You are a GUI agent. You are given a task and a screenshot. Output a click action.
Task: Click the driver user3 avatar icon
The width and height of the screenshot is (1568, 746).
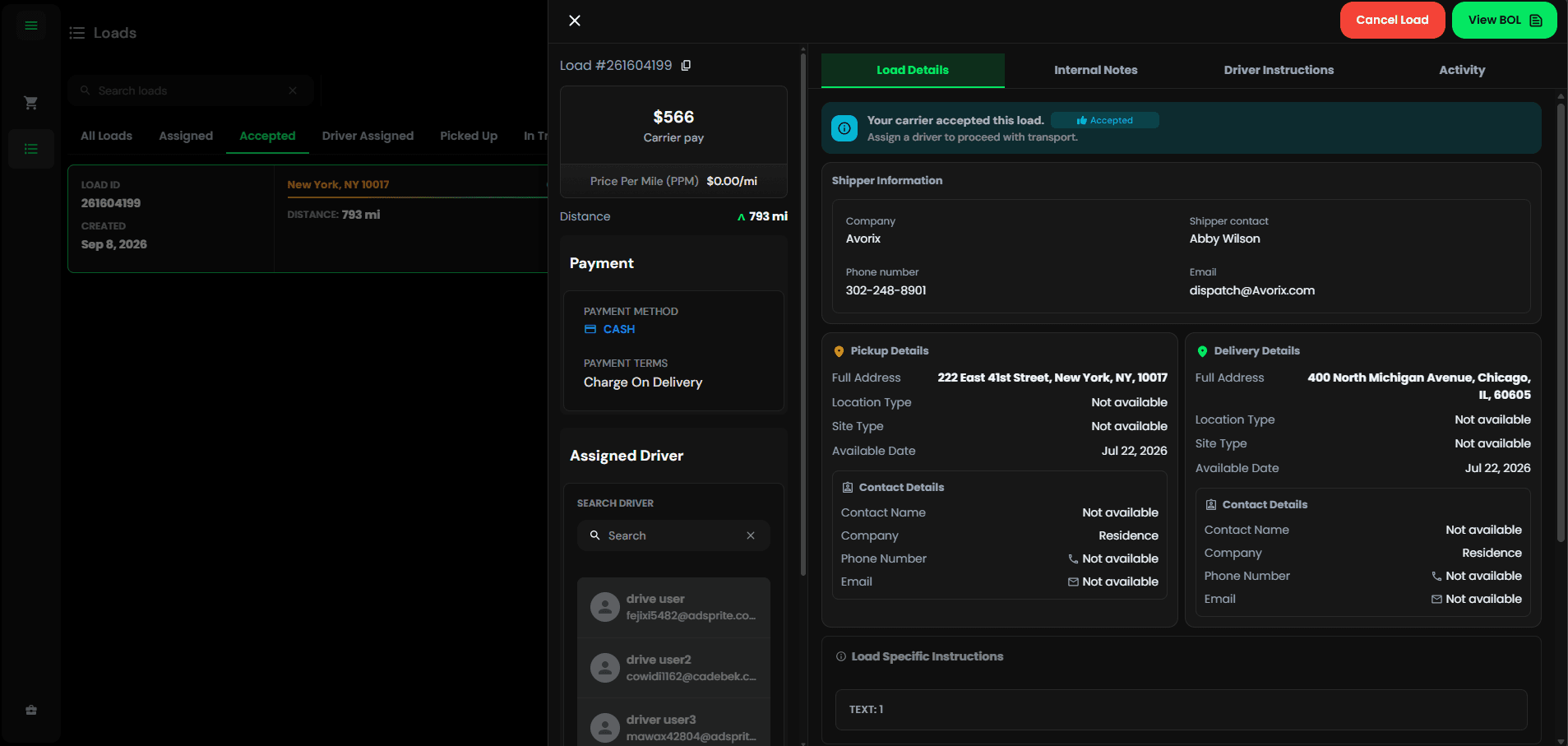click(605, 728)
